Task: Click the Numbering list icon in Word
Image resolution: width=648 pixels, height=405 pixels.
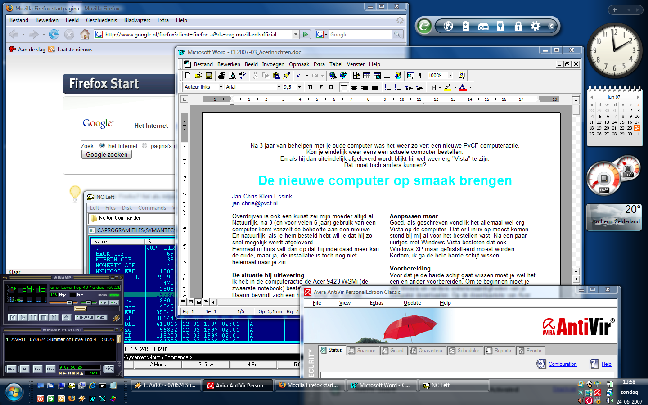Action: [x=388, y=87]
